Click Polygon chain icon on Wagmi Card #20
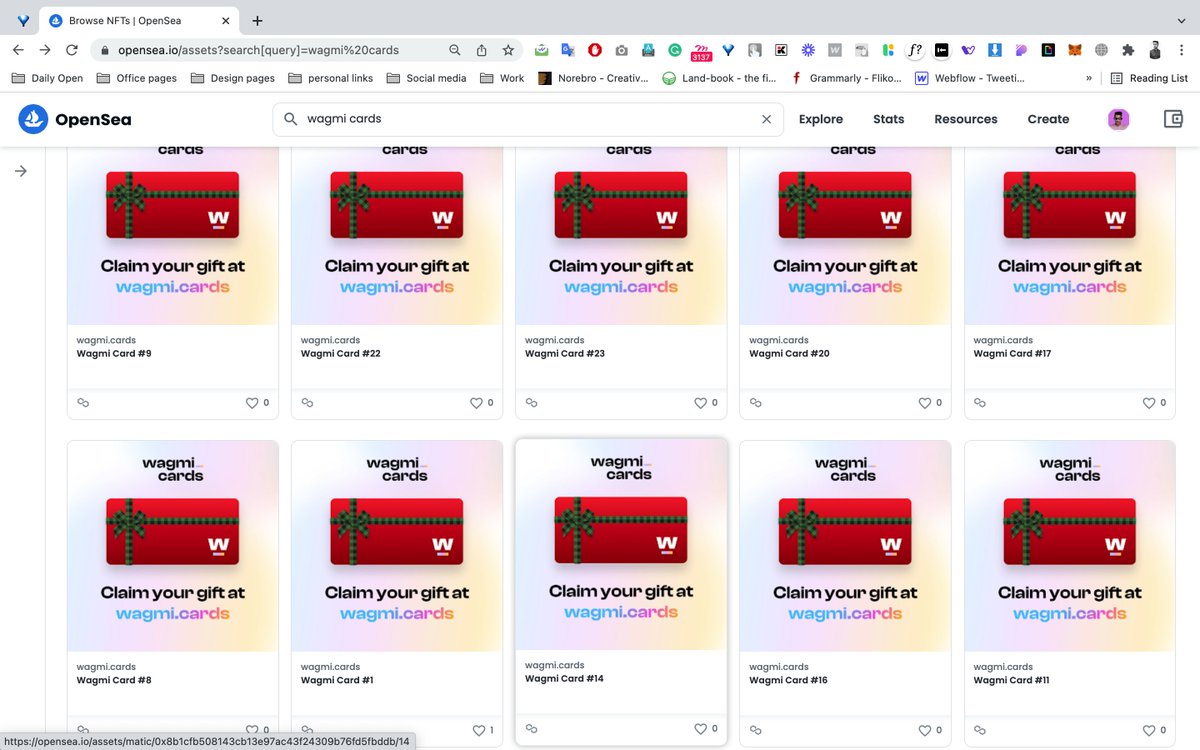This screenshot has width=1200, height=750. pos(755,403)
